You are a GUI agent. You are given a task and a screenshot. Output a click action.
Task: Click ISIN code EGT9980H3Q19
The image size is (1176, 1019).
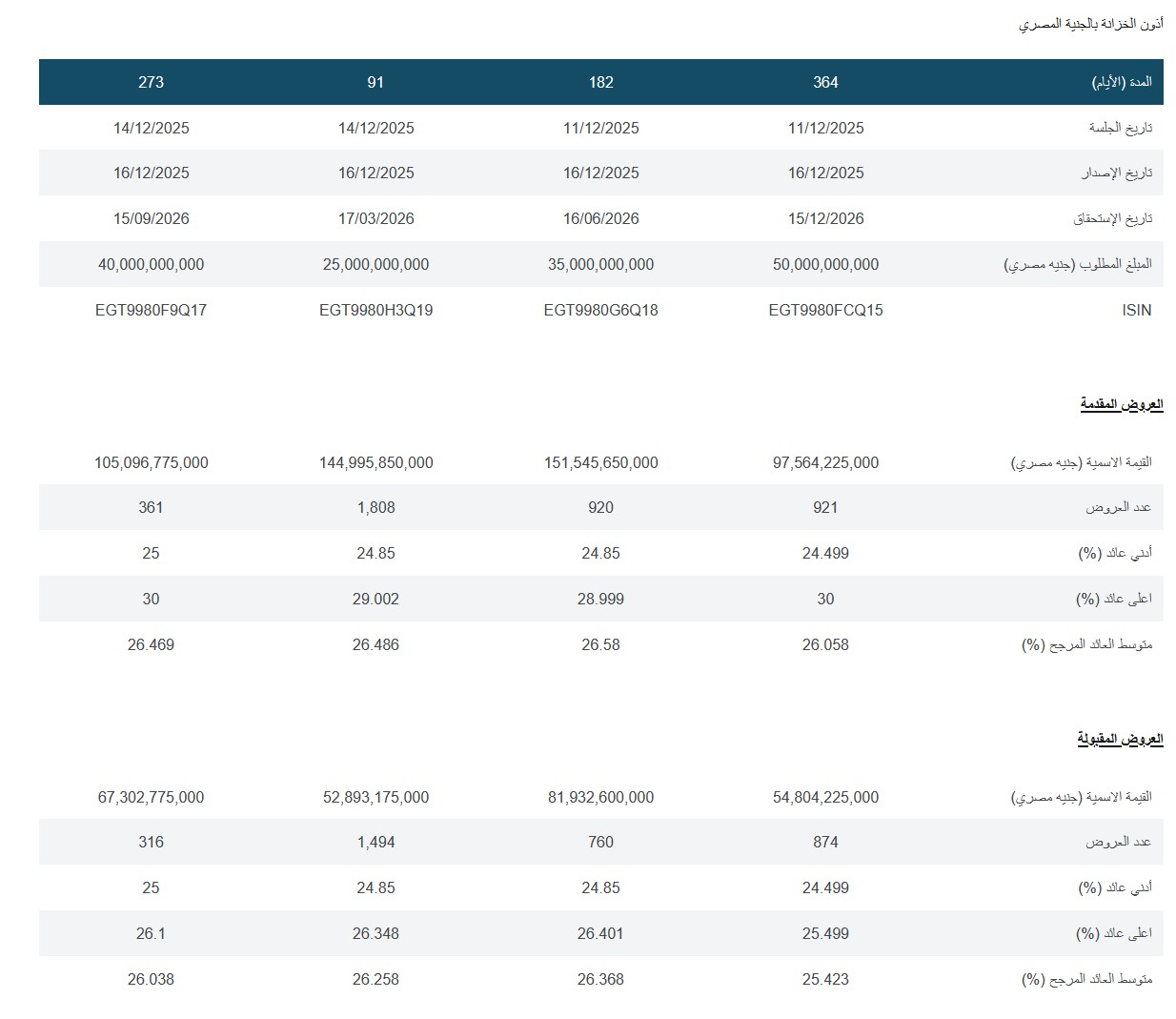coord(375,310)
